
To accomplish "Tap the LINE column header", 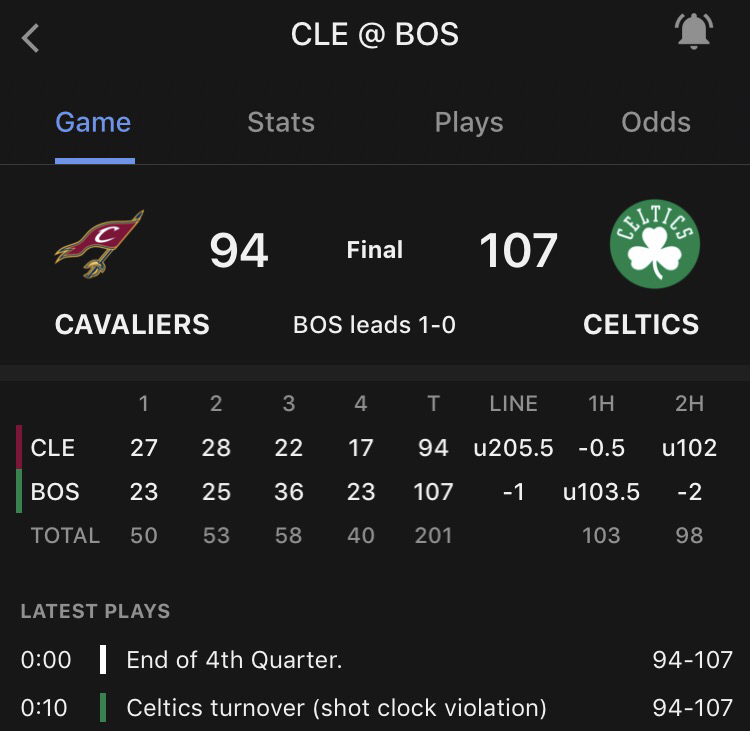I will point(513,404).
